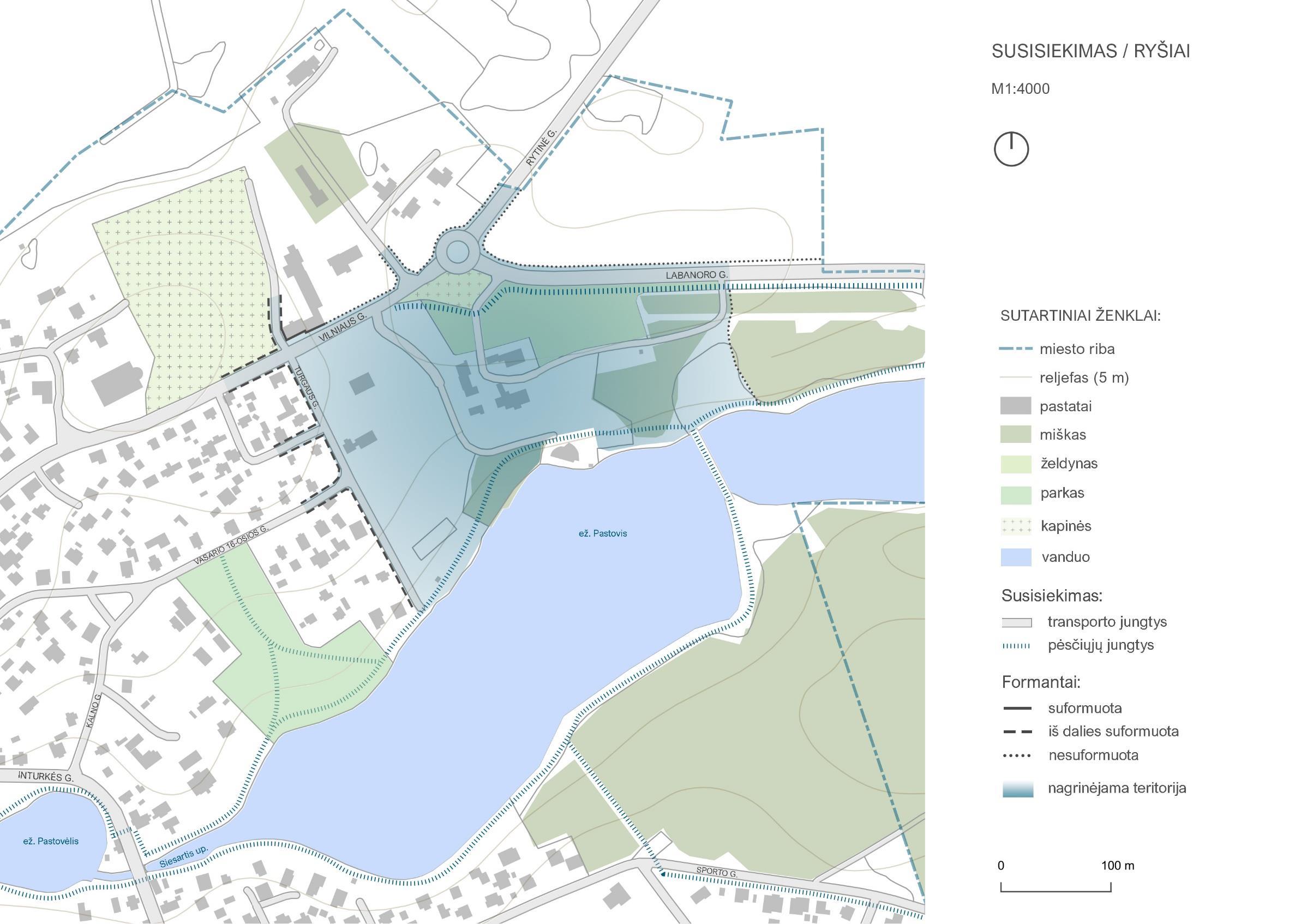Click the miesto riba dashed line symbol

point(1016,349)
